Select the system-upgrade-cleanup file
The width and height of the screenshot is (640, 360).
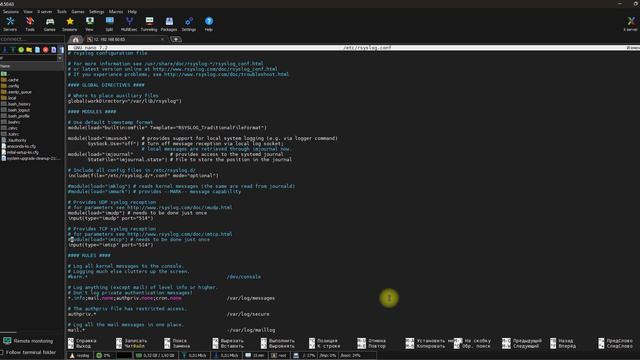click(x=31, y=158)
